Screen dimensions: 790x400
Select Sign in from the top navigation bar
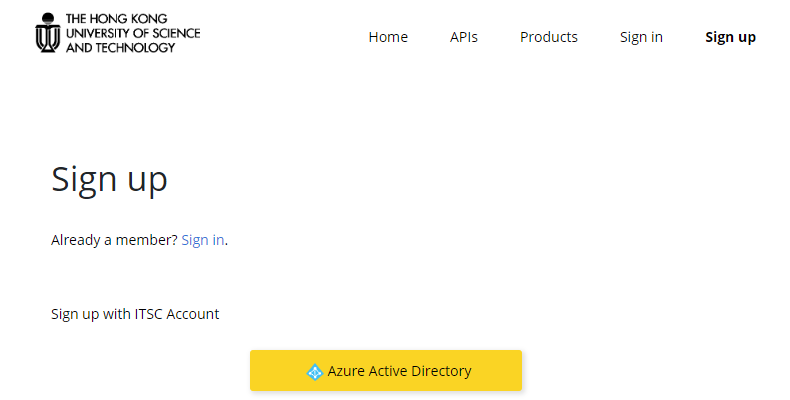(641, 37)
